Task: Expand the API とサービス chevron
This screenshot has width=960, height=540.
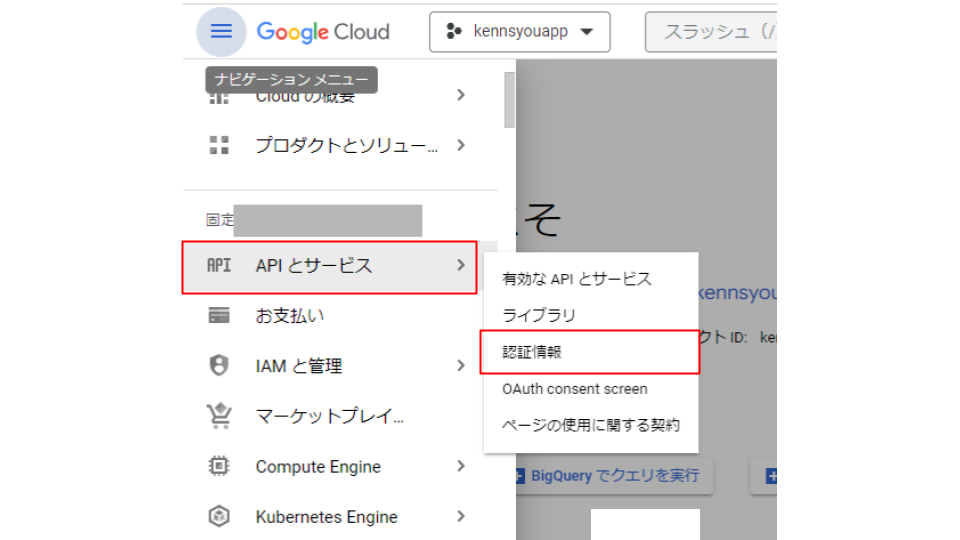Action: coord(461,265)
